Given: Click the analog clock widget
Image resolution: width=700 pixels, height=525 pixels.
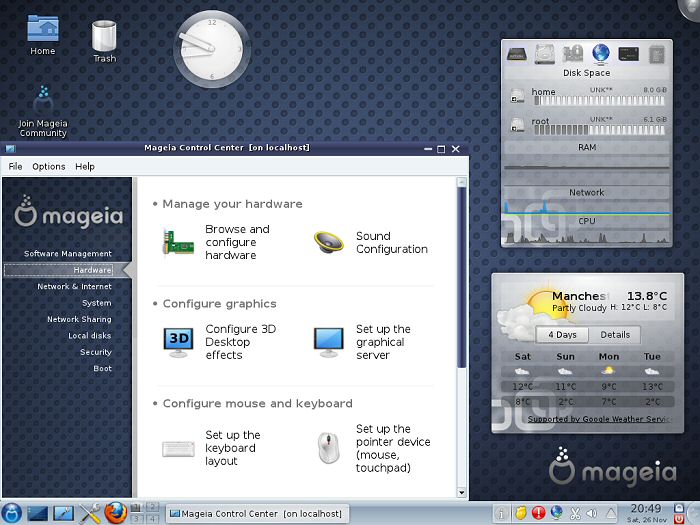Looking at the screenshot, I should pos(212,49).
